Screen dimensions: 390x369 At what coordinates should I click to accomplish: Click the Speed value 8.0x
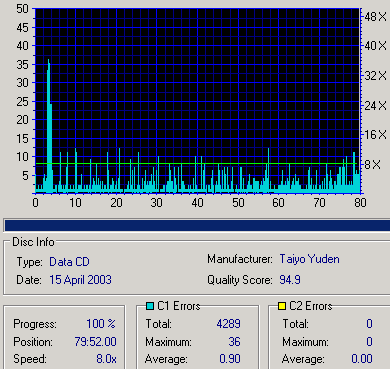106,359
